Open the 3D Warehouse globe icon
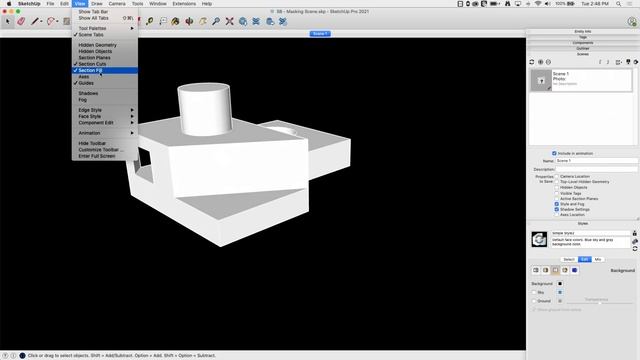640x360 pixels. (x=243, y=21)
